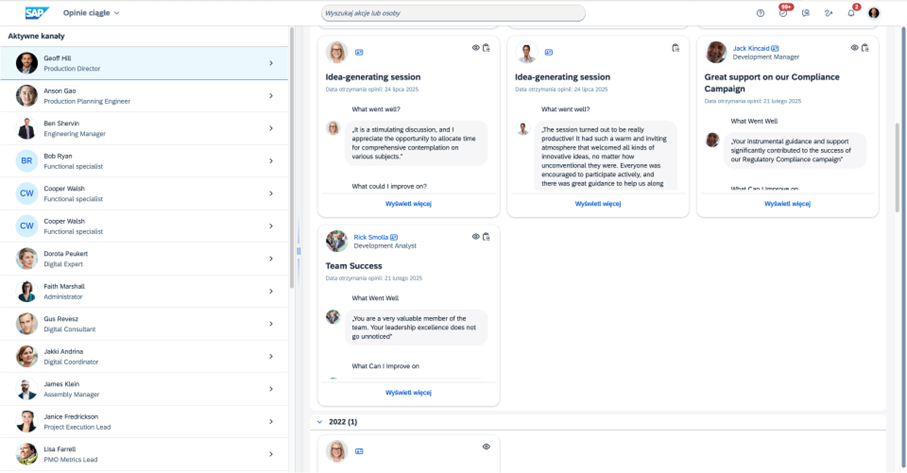Expand the Ben Shervin channel arrow
The width and height of the screenshot is (907, 473).
[271, 129]
